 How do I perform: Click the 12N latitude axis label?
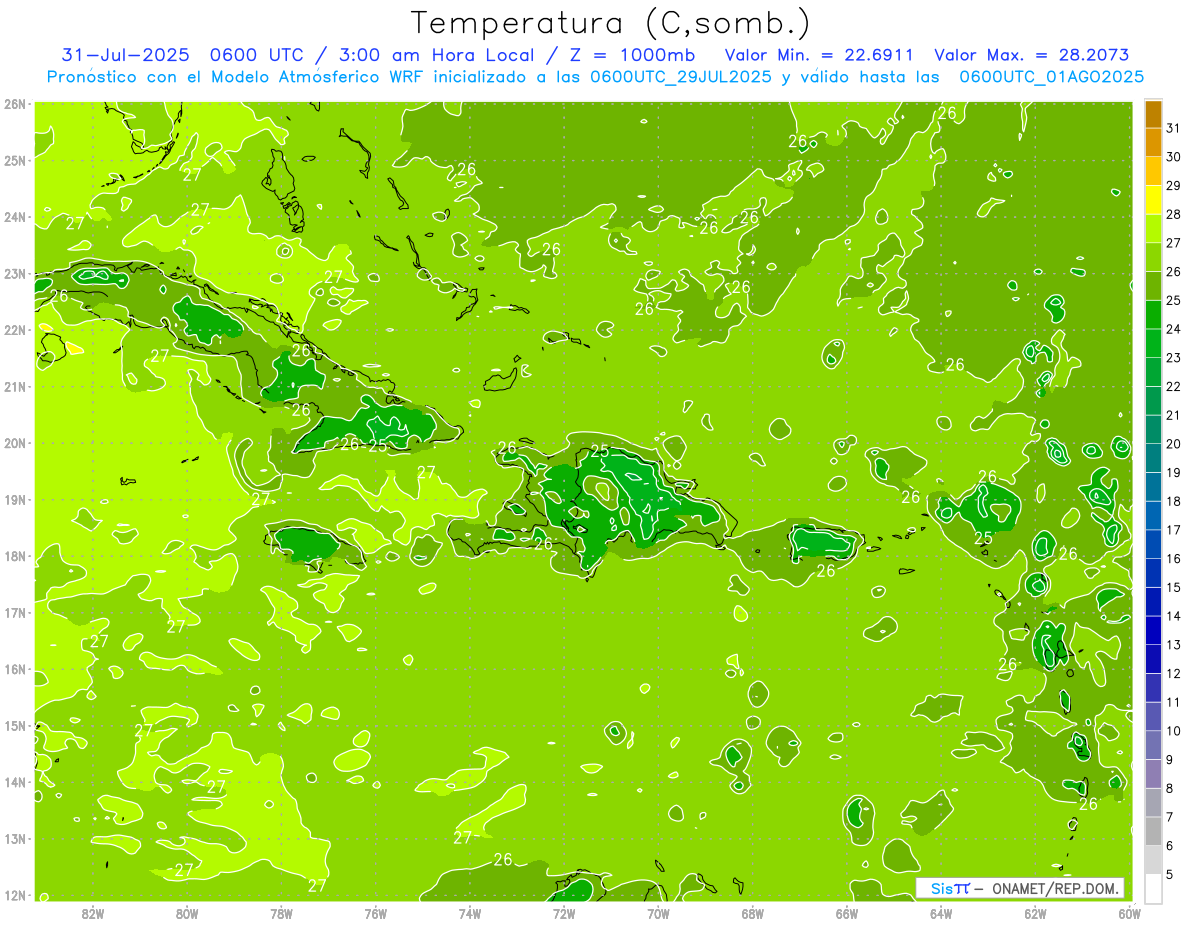pos(14,895)
